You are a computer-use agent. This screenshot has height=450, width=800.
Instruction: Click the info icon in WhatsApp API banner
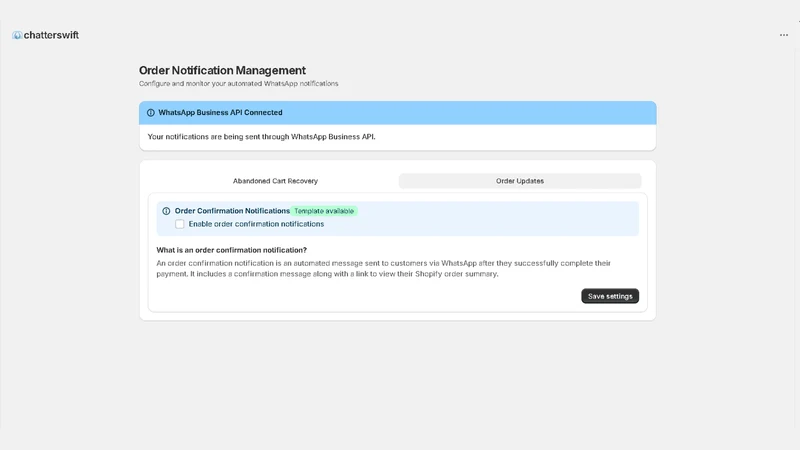point(151,113)
